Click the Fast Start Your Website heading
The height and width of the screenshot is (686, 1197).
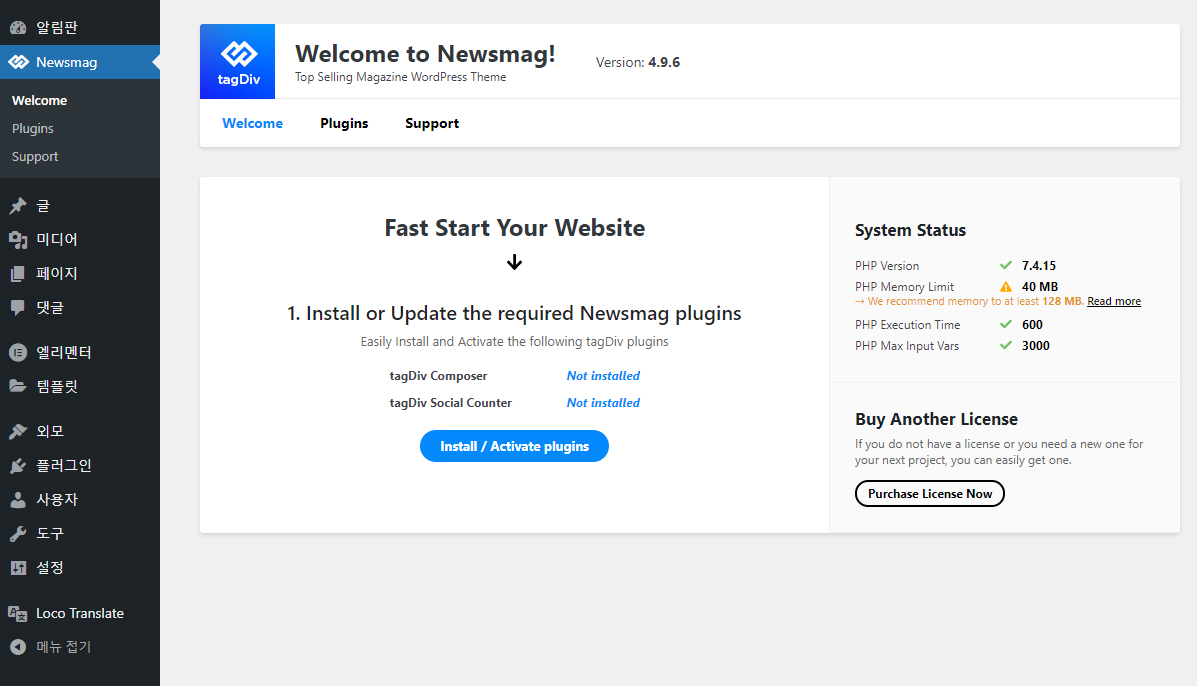click(515, 227)
